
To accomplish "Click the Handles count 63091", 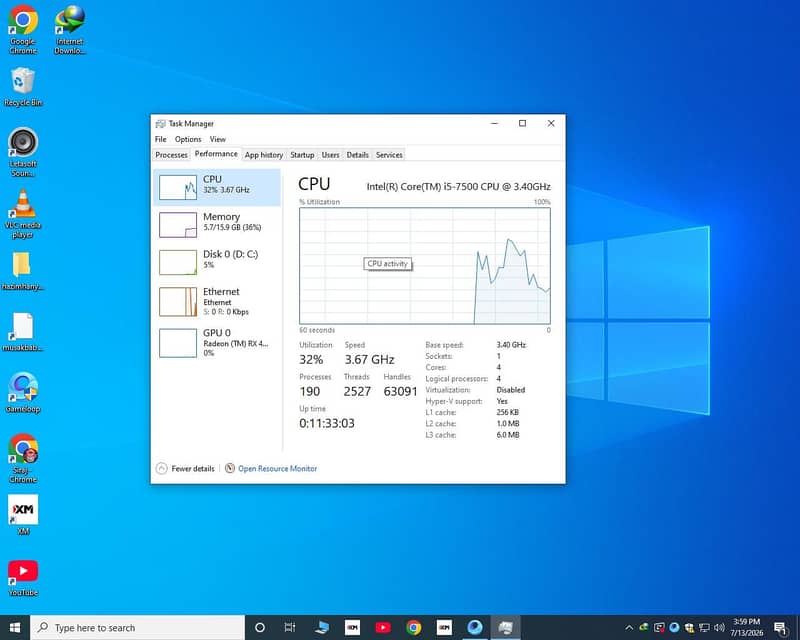I will pyautogui.click(x=400, y=391).
